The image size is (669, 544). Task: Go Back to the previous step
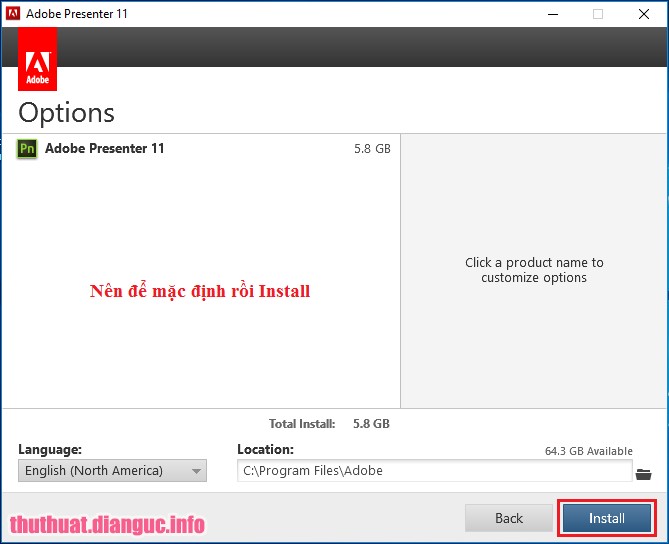pos(509,518)
